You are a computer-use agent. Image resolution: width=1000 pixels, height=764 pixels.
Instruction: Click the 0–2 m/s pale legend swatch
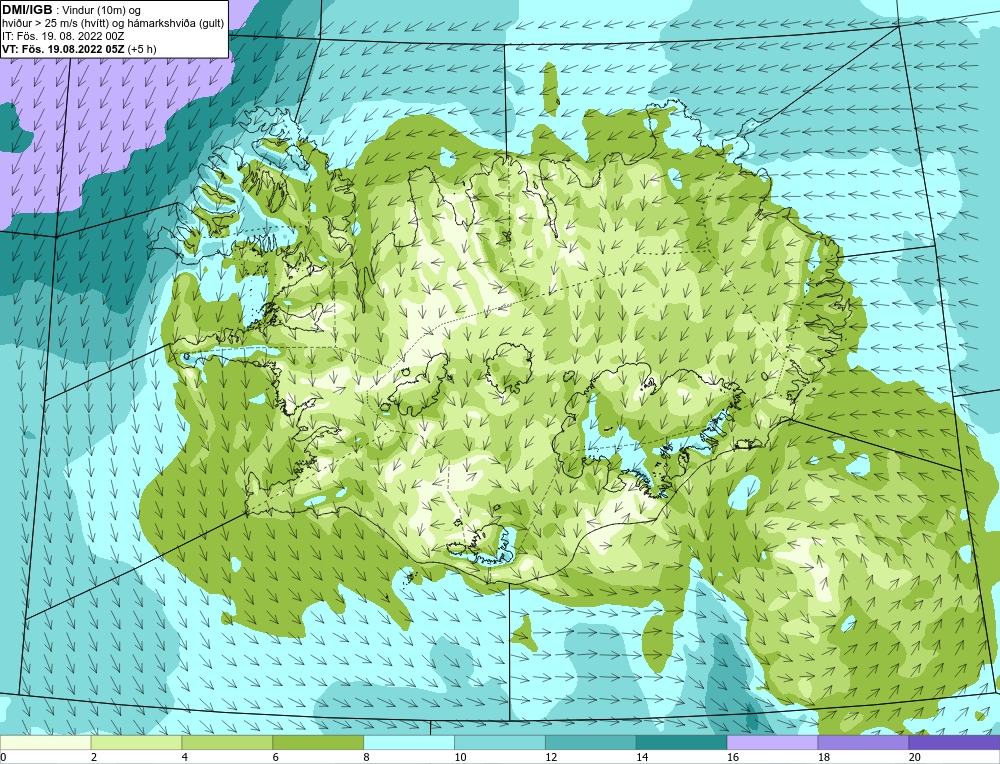pos(46,742)
